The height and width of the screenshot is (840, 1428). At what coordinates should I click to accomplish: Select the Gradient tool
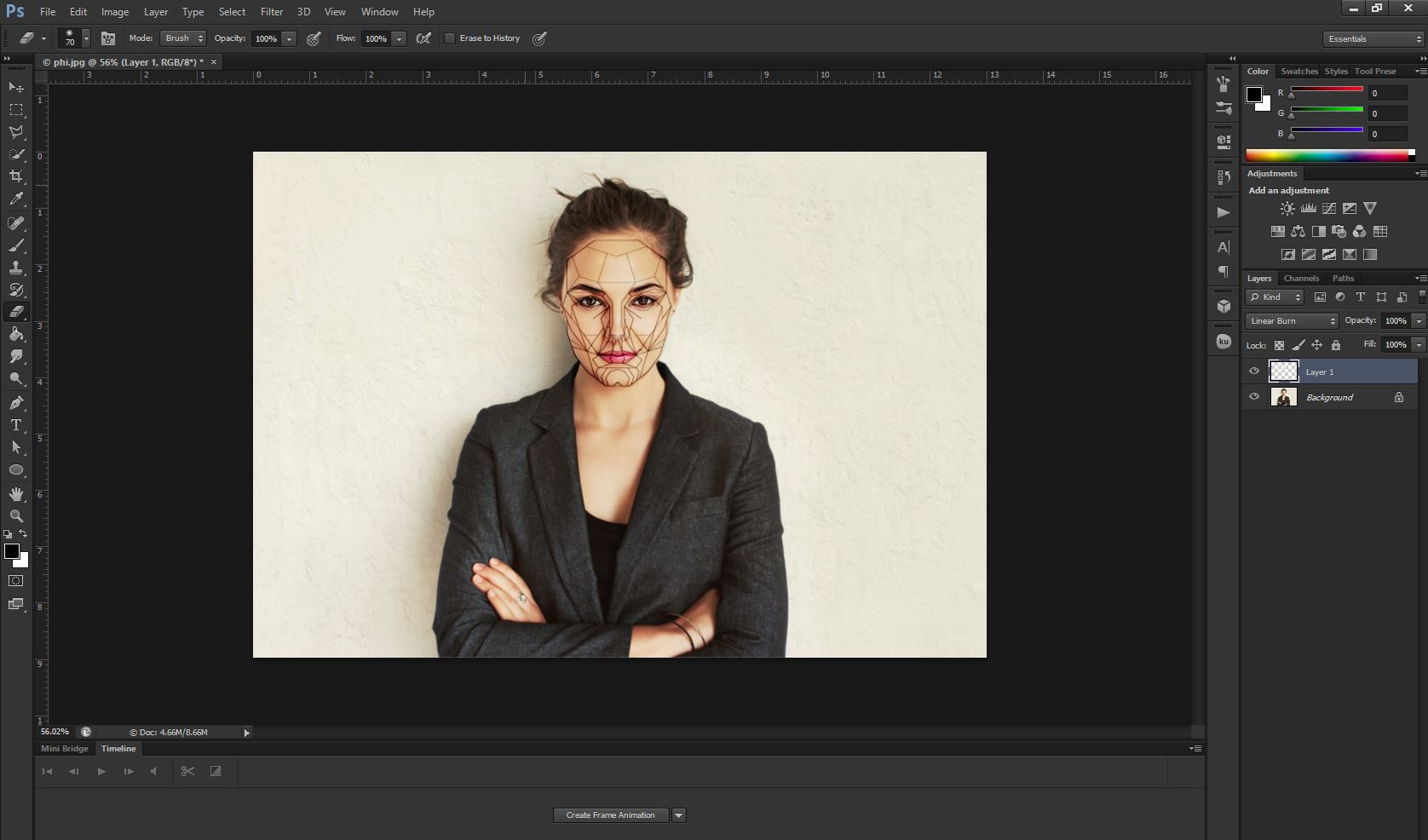click(15, 334)
